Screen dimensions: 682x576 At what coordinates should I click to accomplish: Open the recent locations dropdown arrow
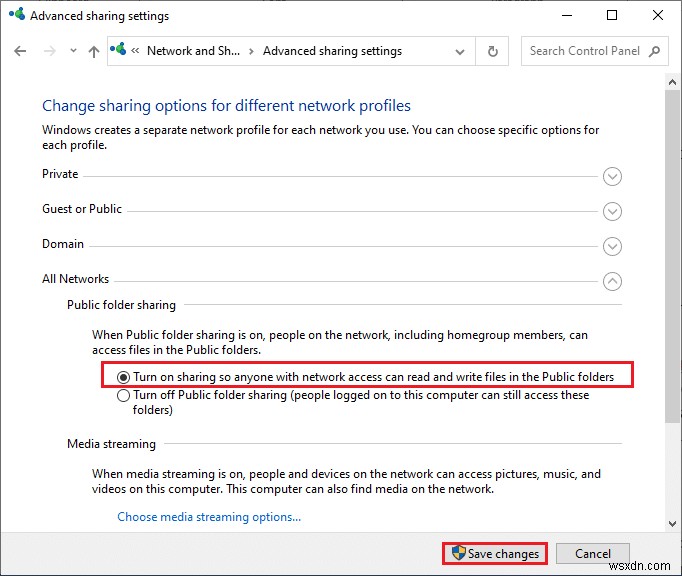73,51
